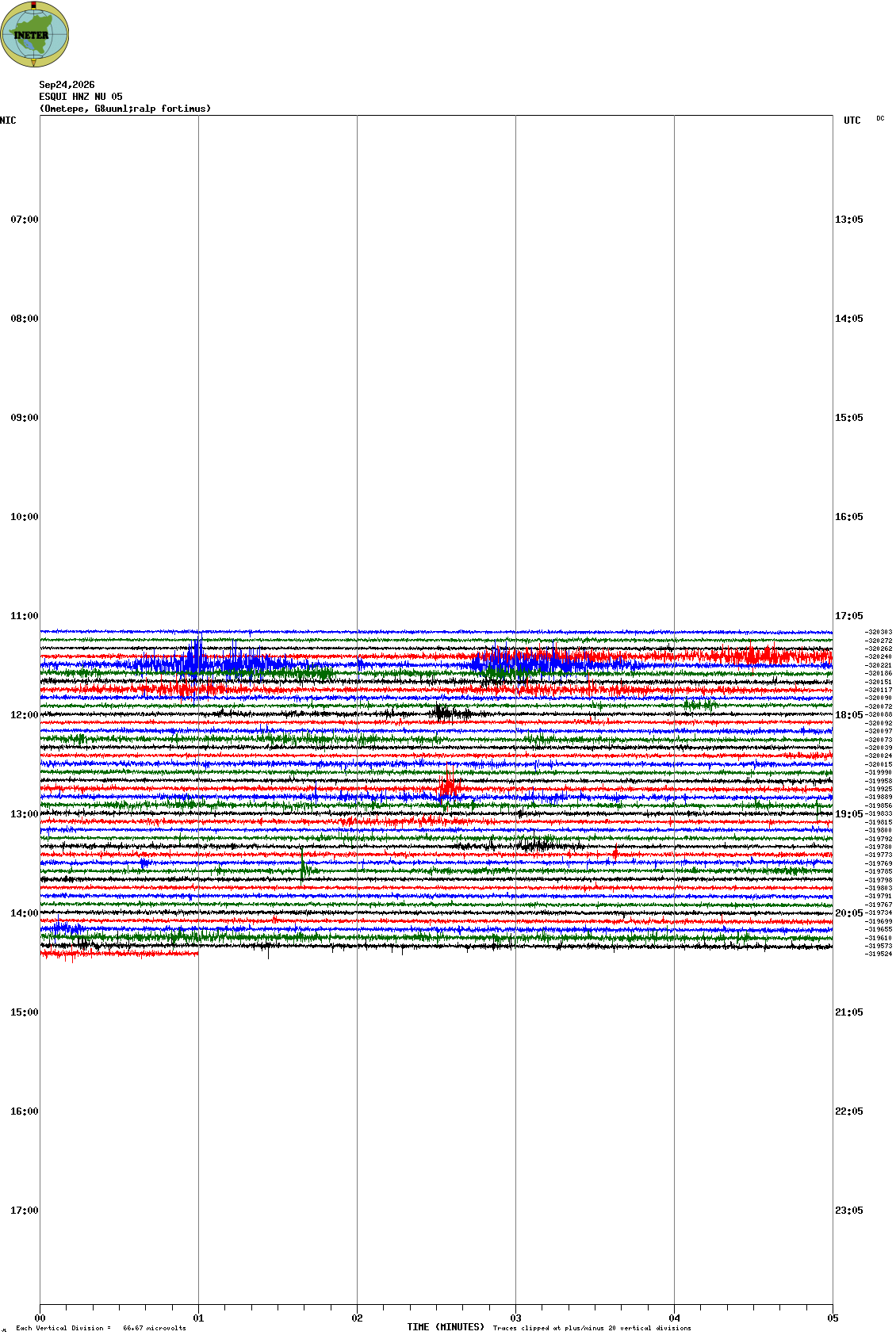
Task: Click the small DC label near UTC
Action: pyautogui.click(x=880, y=118)
